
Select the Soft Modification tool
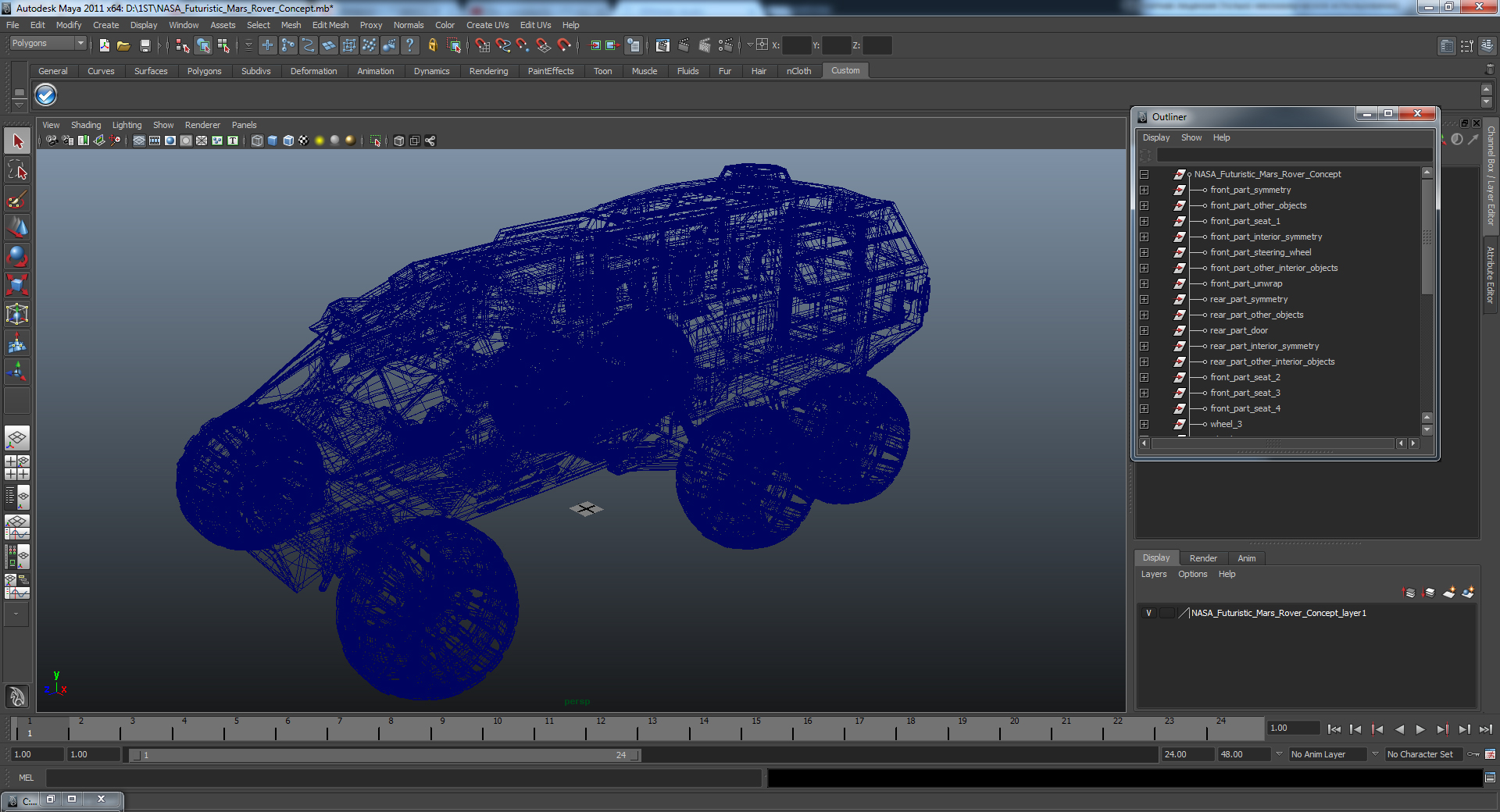(x=17, y=343)
